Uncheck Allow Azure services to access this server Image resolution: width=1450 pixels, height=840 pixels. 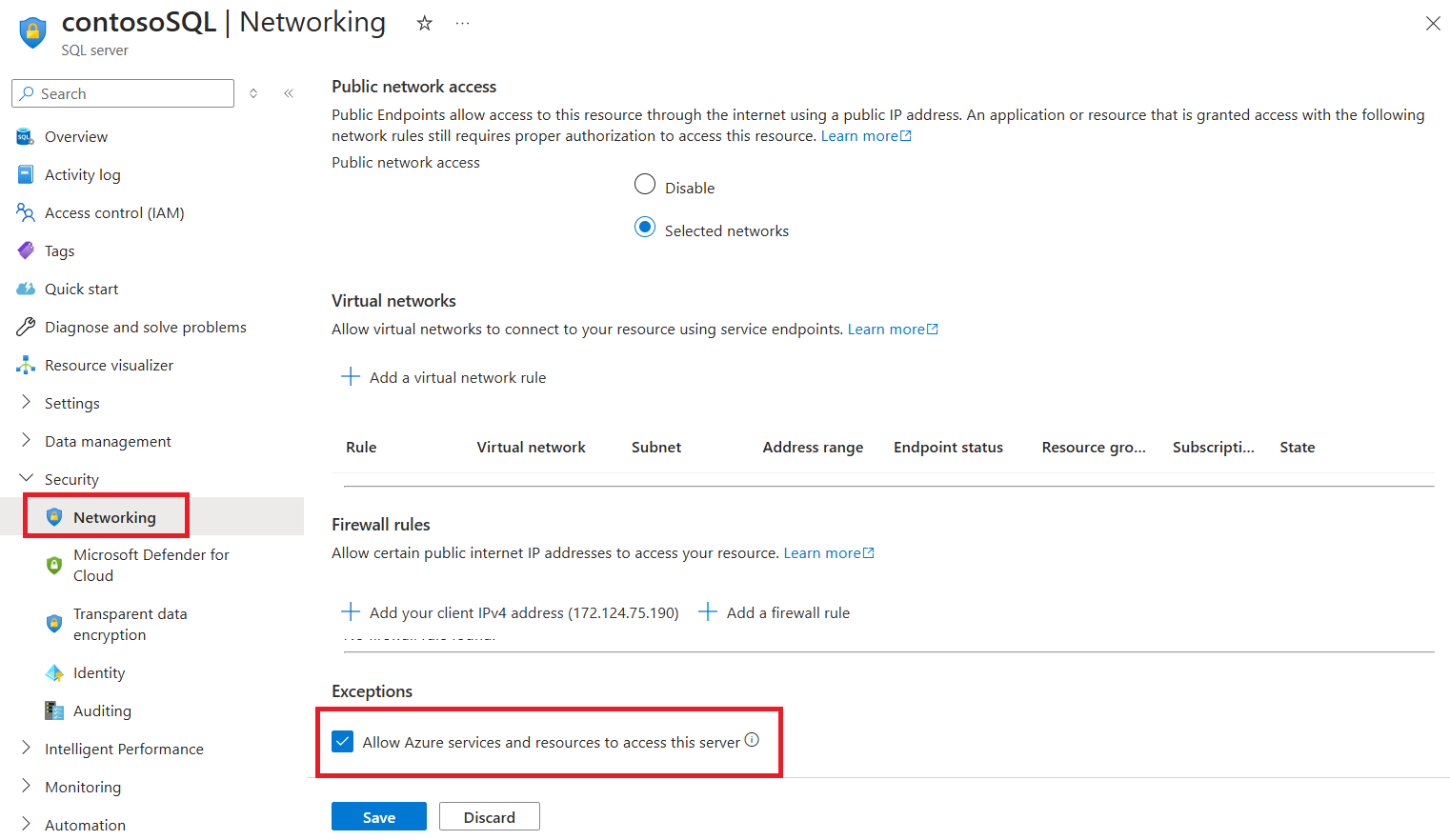pos(342,740)
